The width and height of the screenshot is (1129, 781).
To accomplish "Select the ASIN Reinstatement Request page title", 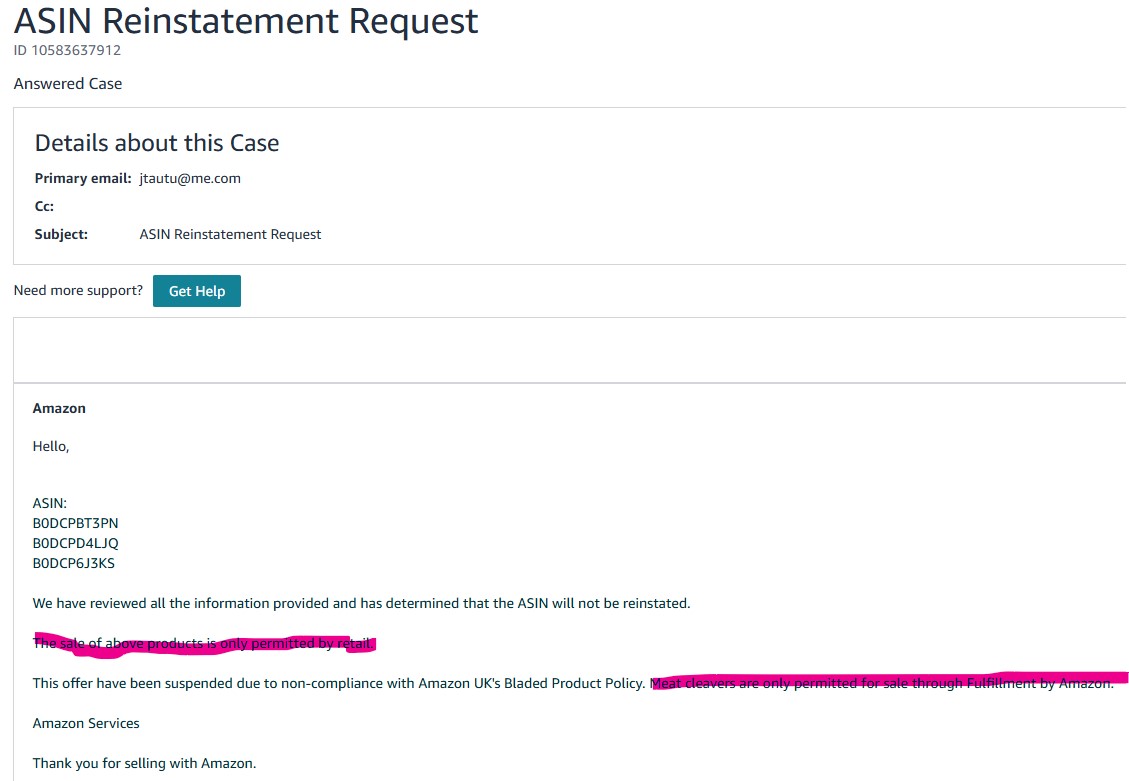I will (x=246, y=20).
